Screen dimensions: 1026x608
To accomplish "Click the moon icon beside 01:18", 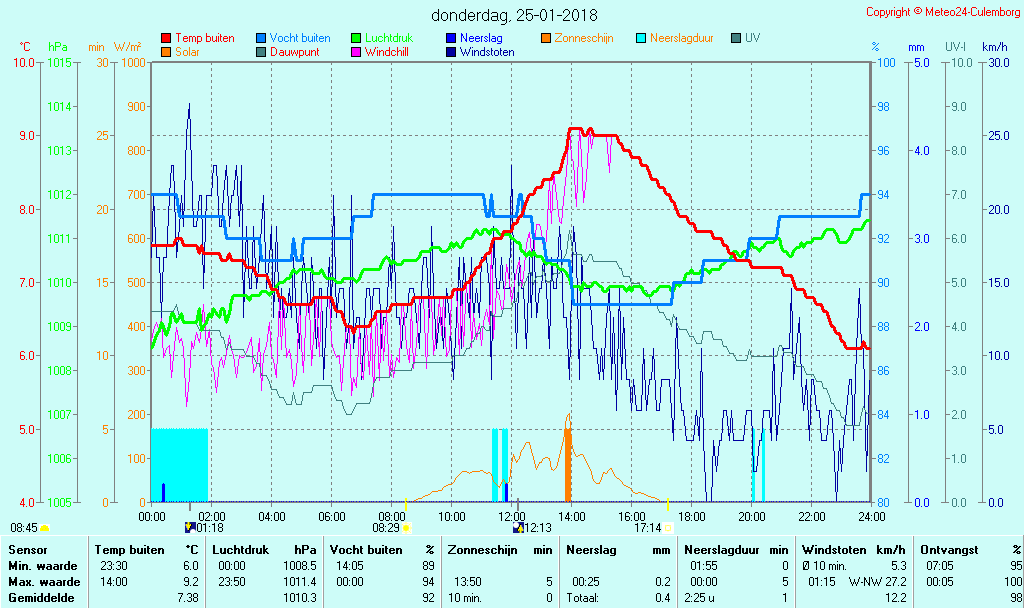I will 190,527.
